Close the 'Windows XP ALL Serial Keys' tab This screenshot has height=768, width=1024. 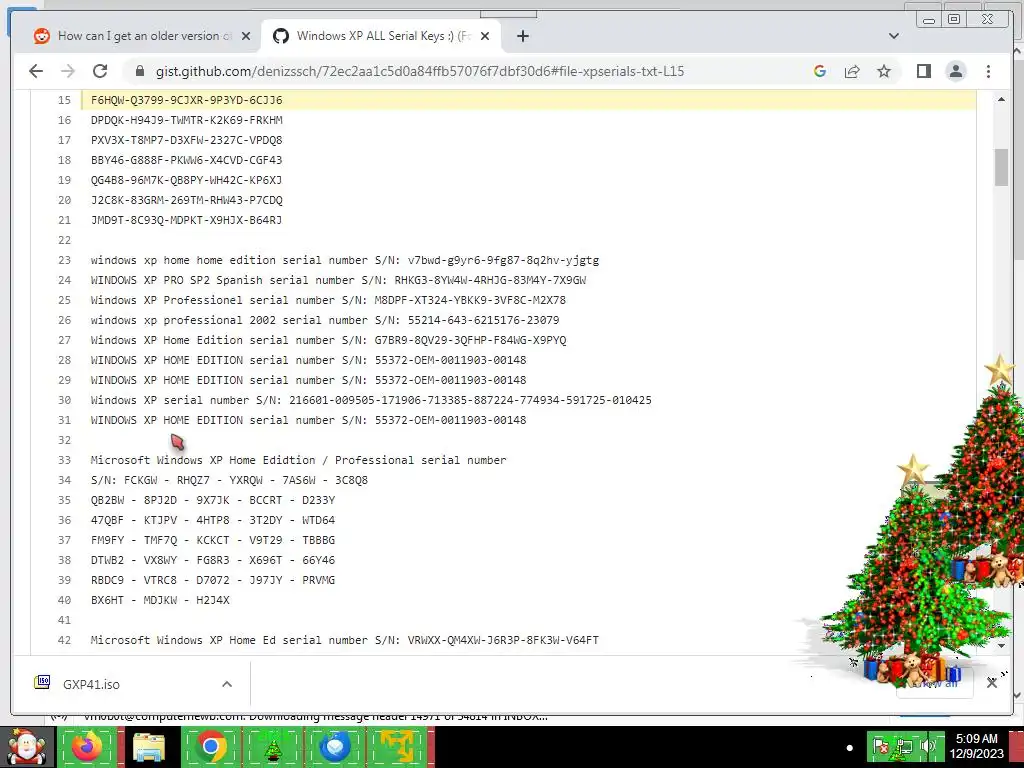pyautogui.click(x=485, y=37)
